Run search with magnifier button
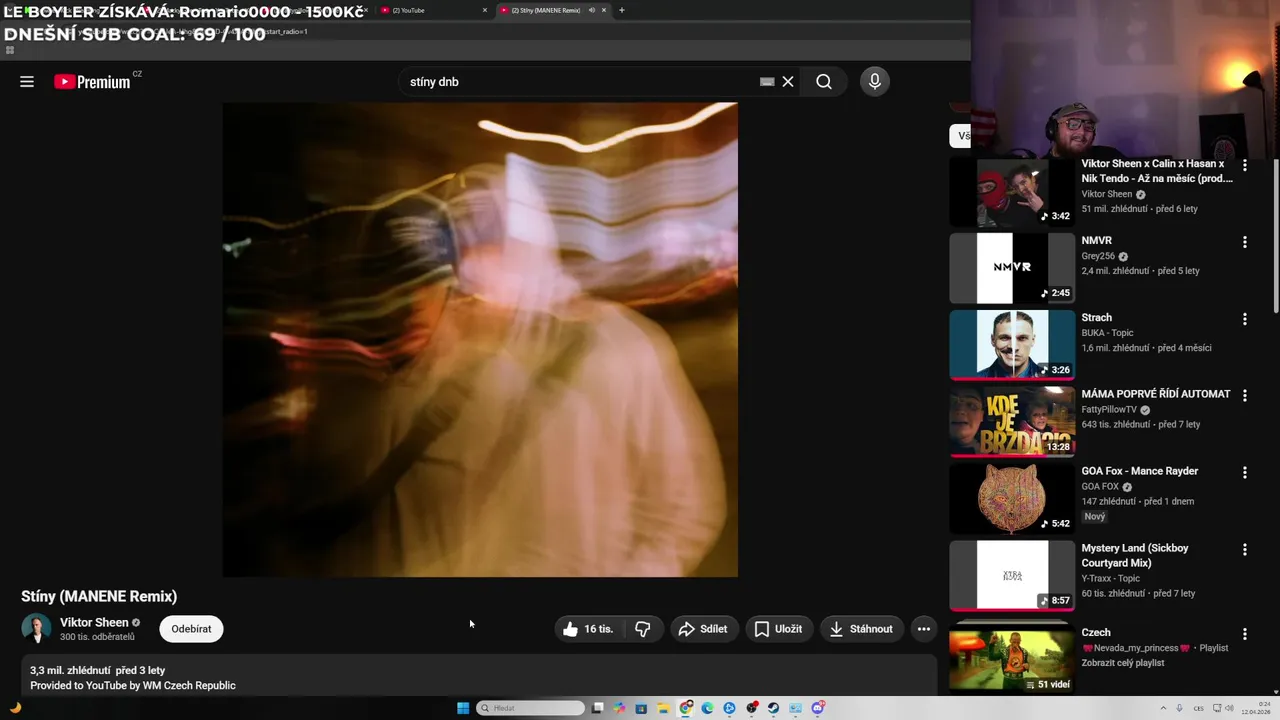The width and height of the screenshot is (1280, 720). (x=824, y=82)
